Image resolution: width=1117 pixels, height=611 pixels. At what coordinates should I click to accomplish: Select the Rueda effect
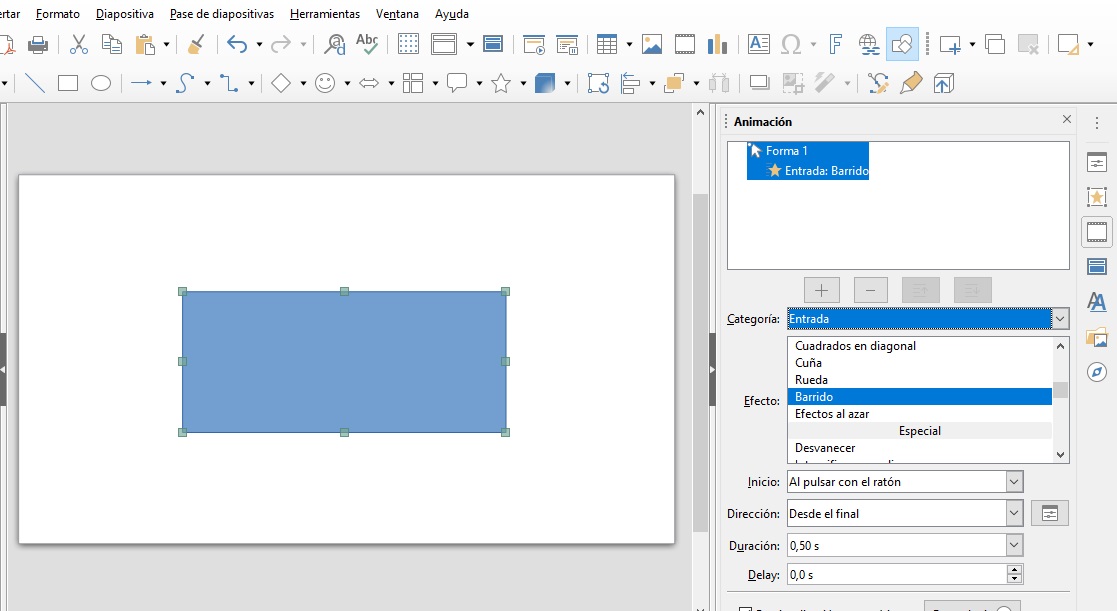[x=920, y=380]
